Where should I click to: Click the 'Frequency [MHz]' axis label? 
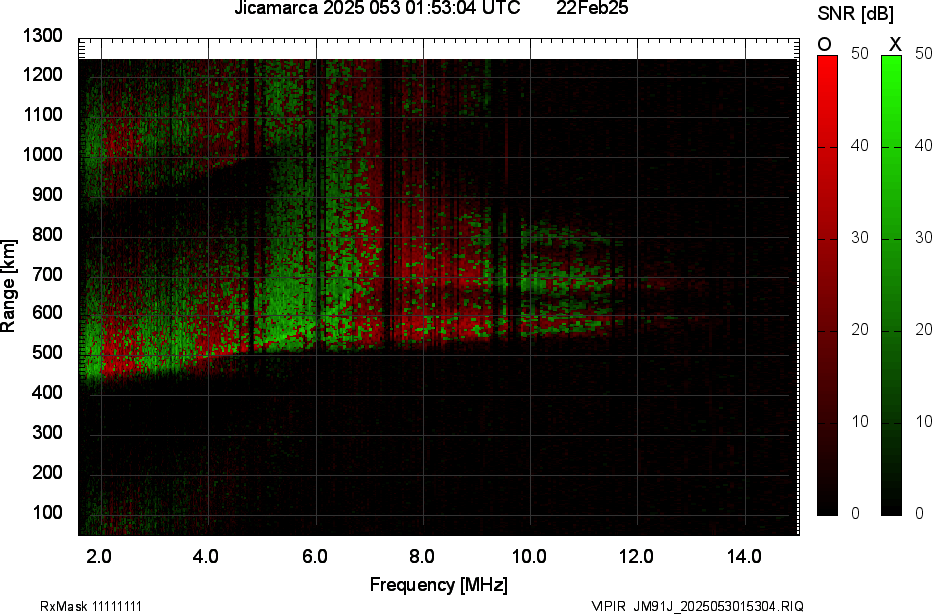(x=439, y=585)
